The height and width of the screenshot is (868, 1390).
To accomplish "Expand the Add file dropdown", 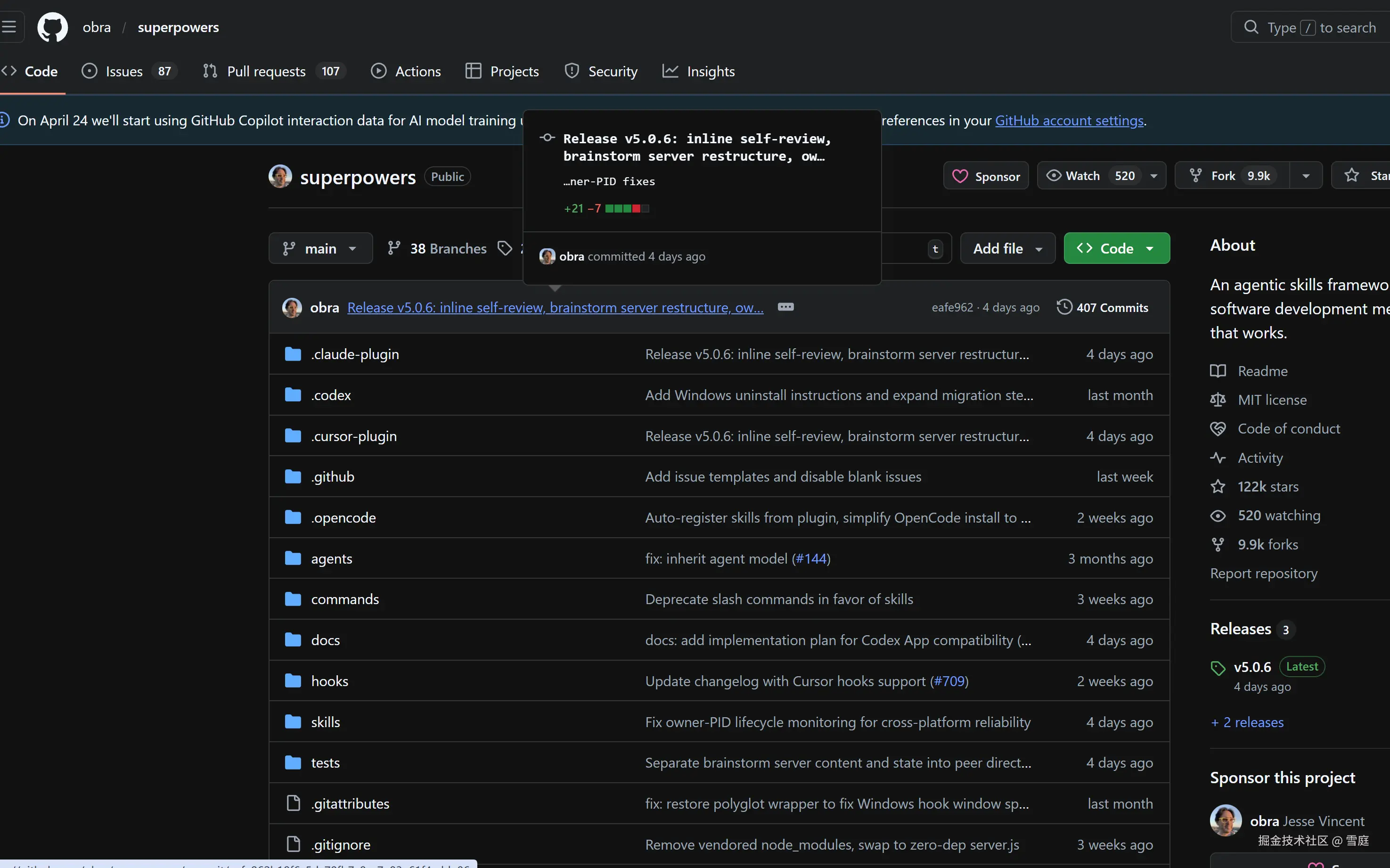I will click(x=1007, y=248).
